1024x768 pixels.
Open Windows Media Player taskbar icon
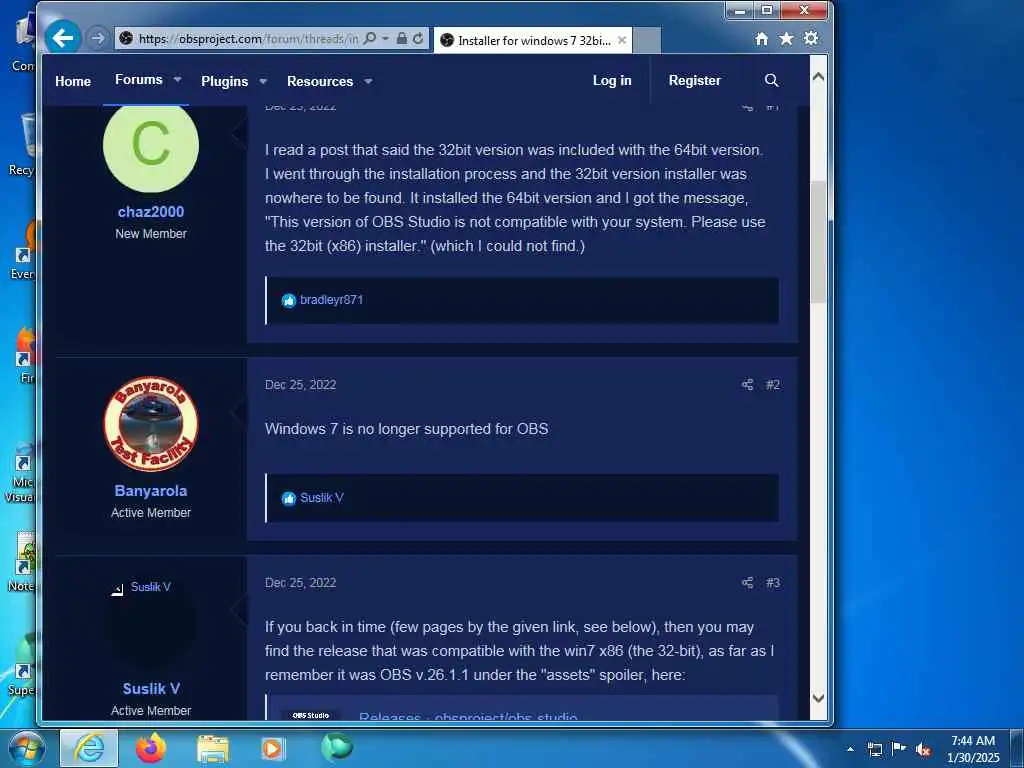pos(273,748)
